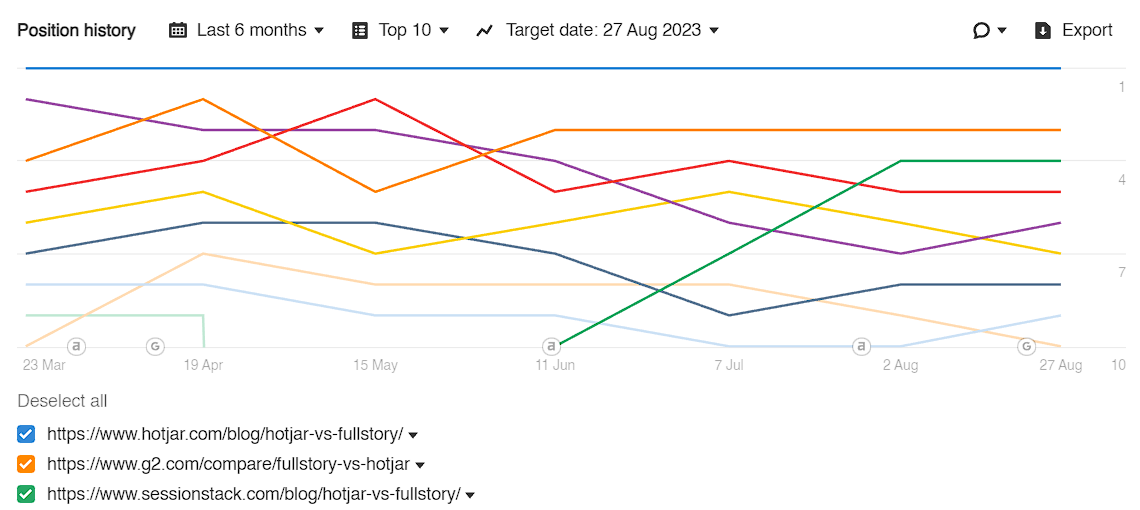
Task: Expand the arrow next to hotjar.com URL
Action: [x=413, y=436]
